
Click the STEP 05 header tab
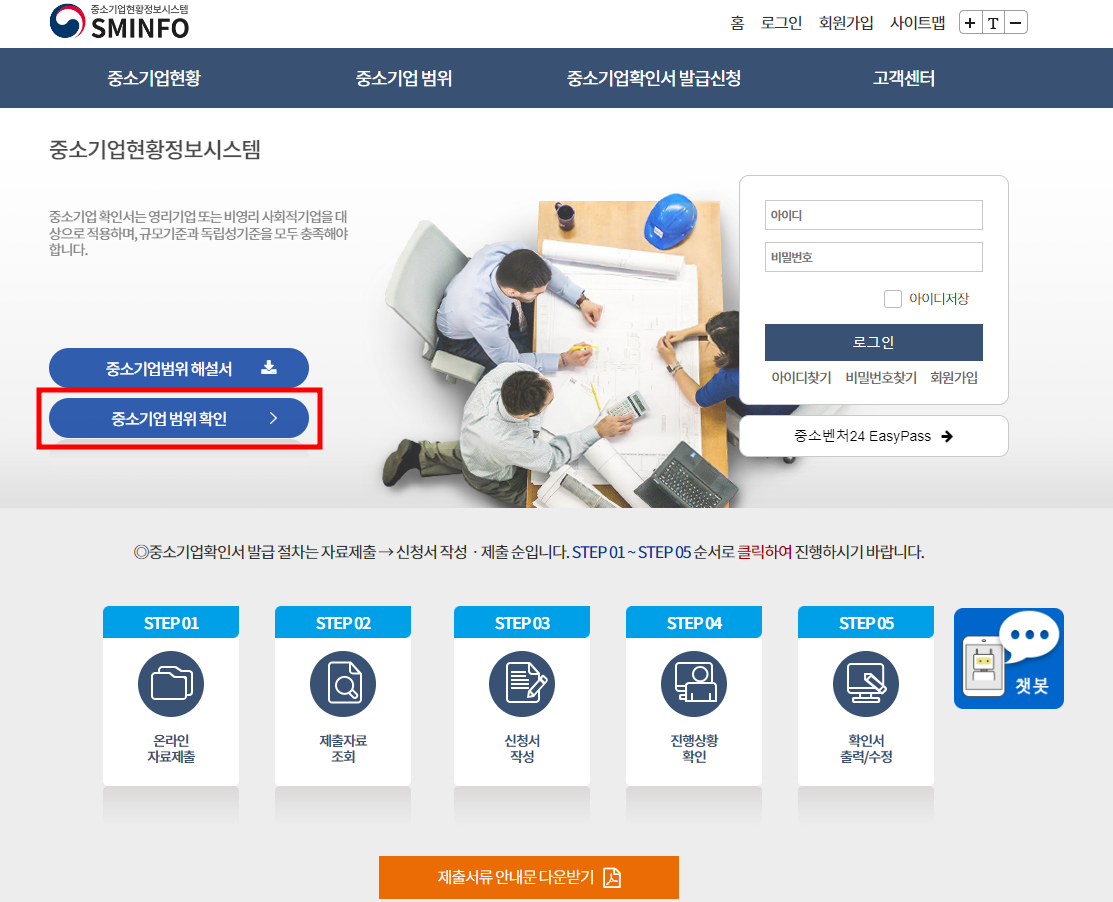pyautogui.click(x=866, y=622)
